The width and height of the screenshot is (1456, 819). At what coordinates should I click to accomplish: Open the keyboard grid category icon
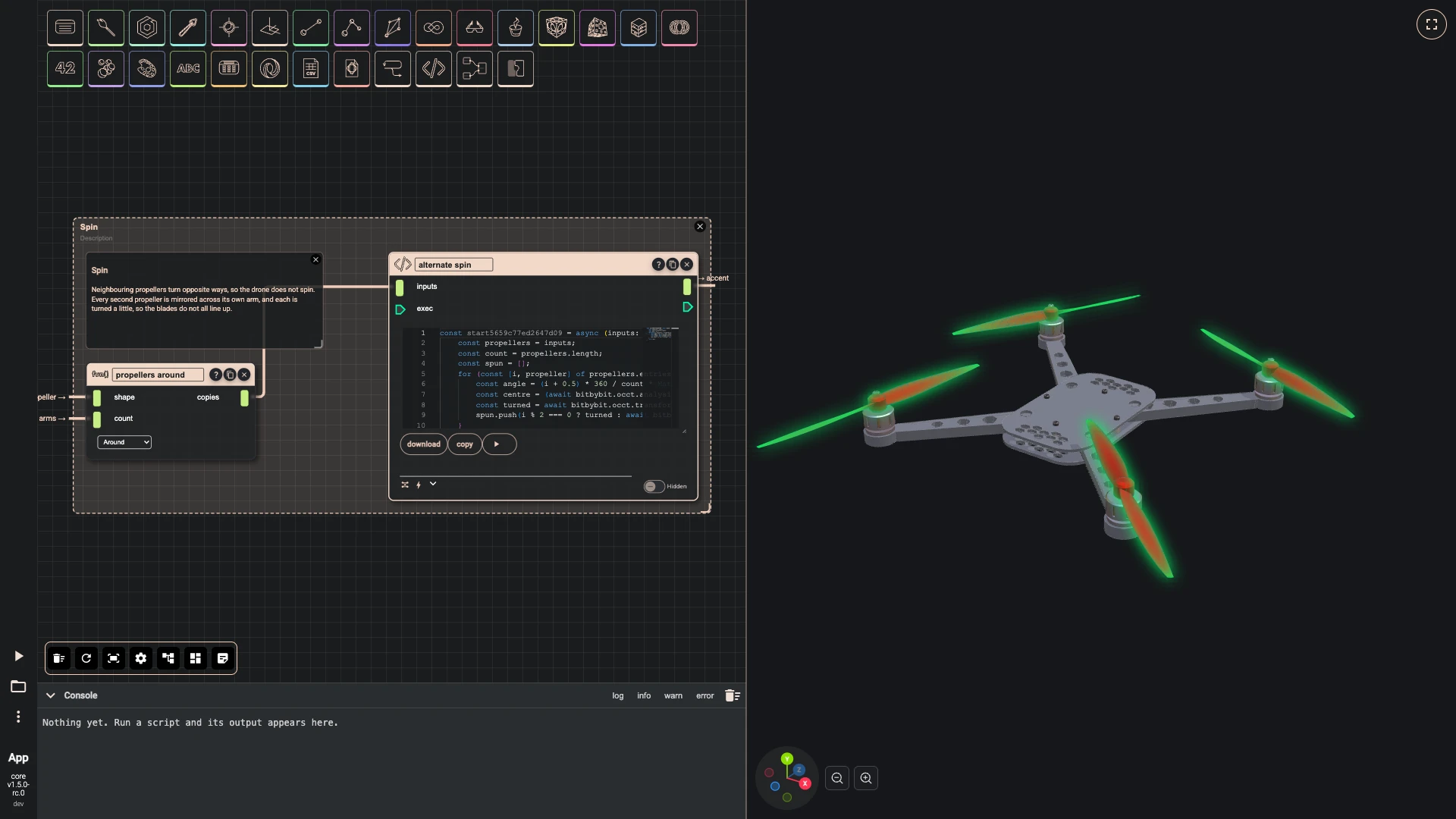pyautogui.click(x=229, y=69)
